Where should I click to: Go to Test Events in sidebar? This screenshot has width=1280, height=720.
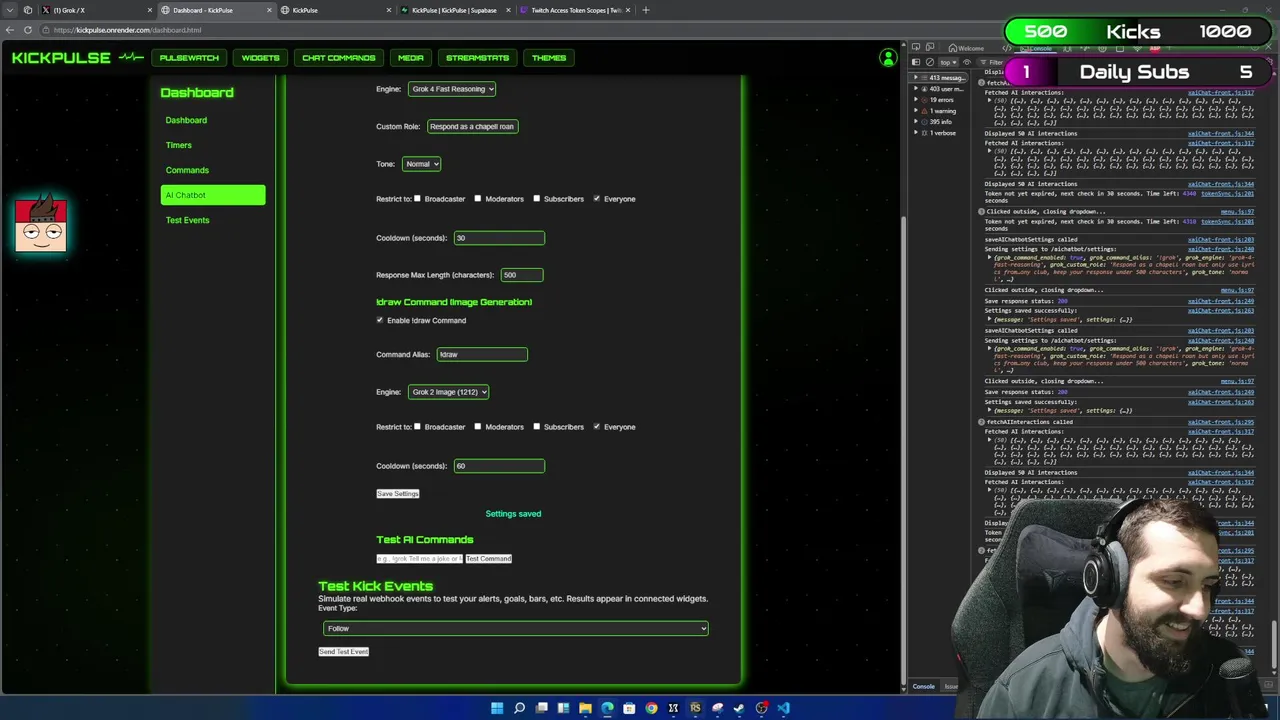[188, 220]
